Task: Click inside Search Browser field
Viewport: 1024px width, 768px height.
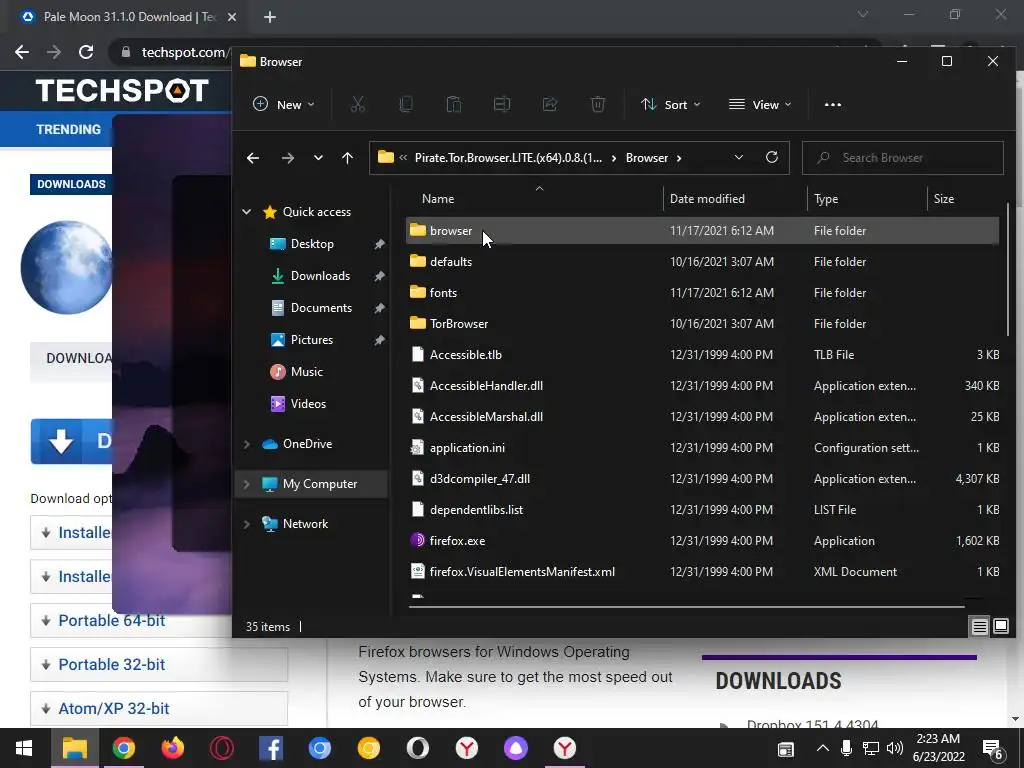Action: click(x=903, y=157)
